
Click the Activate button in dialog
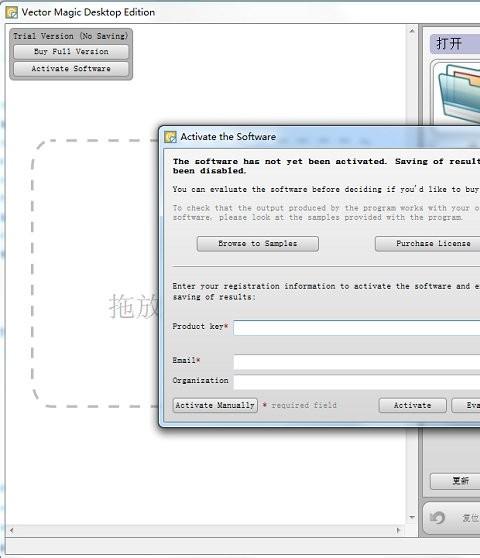(x=412, y=405)
